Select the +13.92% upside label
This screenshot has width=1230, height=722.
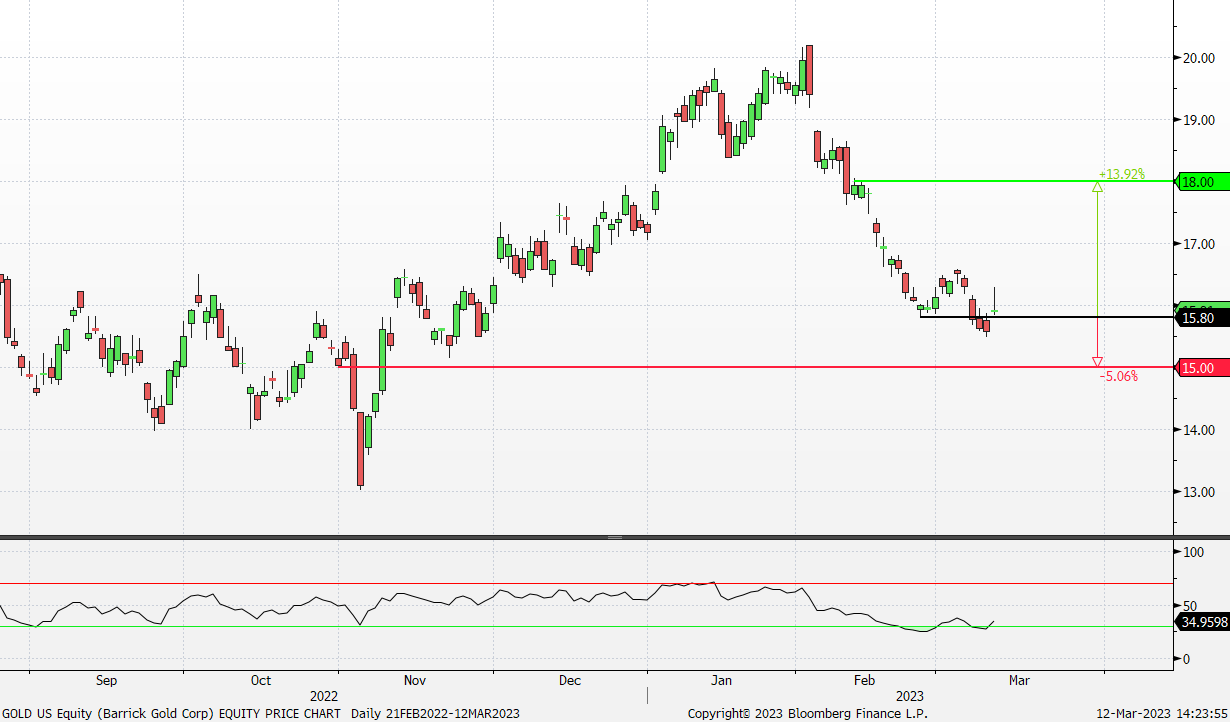[1121, 173]
